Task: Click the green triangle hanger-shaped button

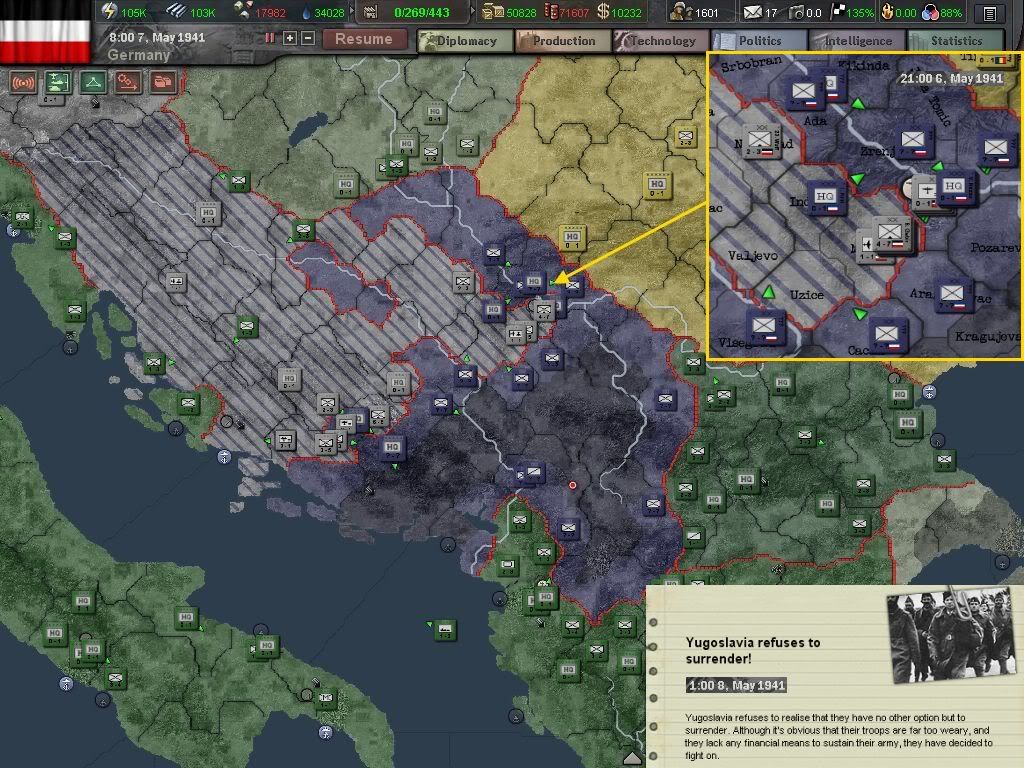Action: click(93, 83)
